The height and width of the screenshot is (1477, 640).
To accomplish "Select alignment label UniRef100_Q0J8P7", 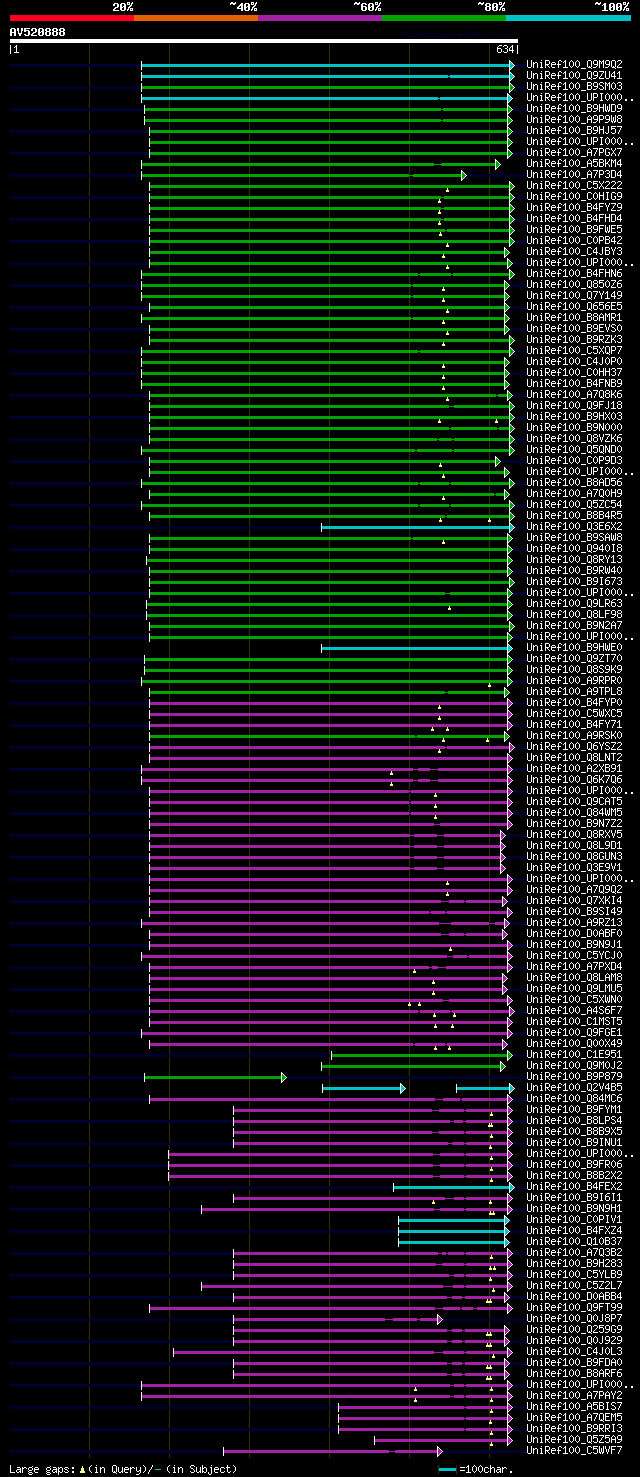I will point(574,1319).
